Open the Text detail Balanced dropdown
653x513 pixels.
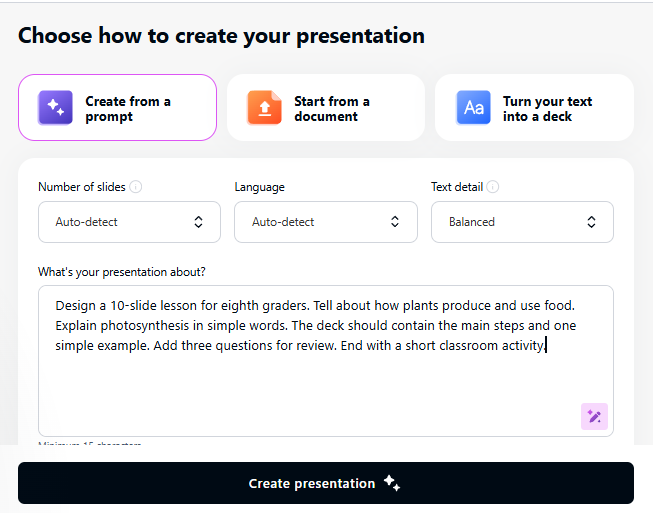522,222
